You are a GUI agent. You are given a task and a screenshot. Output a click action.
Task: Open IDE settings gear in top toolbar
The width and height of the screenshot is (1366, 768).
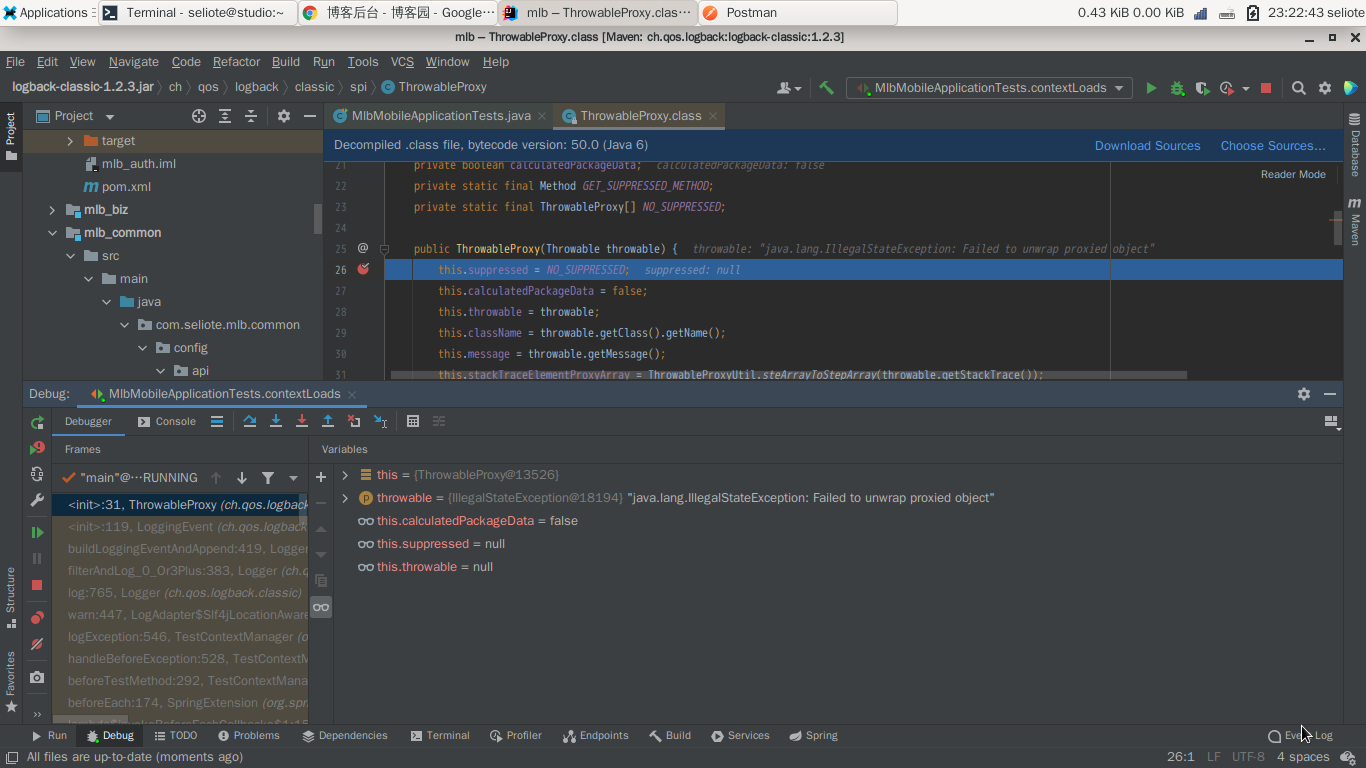[x=1325, y=88]
